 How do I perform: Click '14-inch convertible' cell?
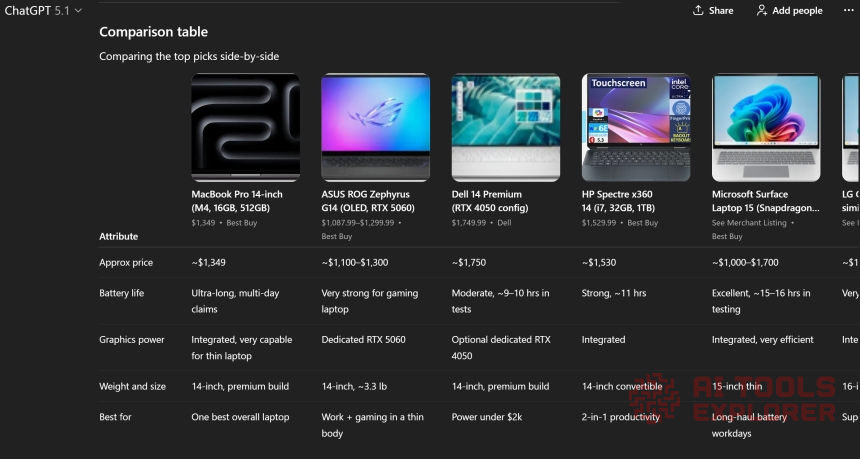[622, 387]
